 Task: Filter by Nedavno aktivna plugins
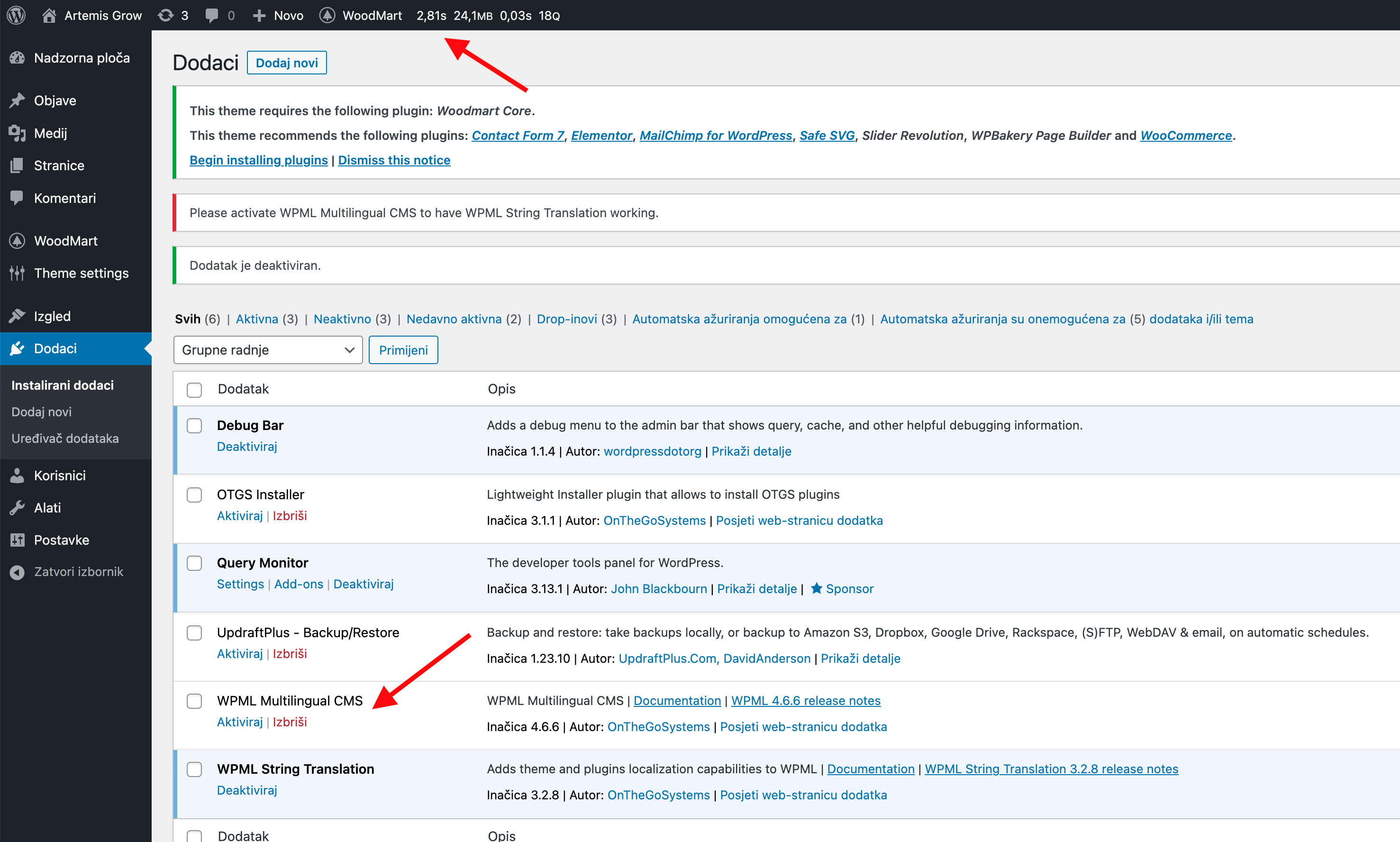pos(454,319)
